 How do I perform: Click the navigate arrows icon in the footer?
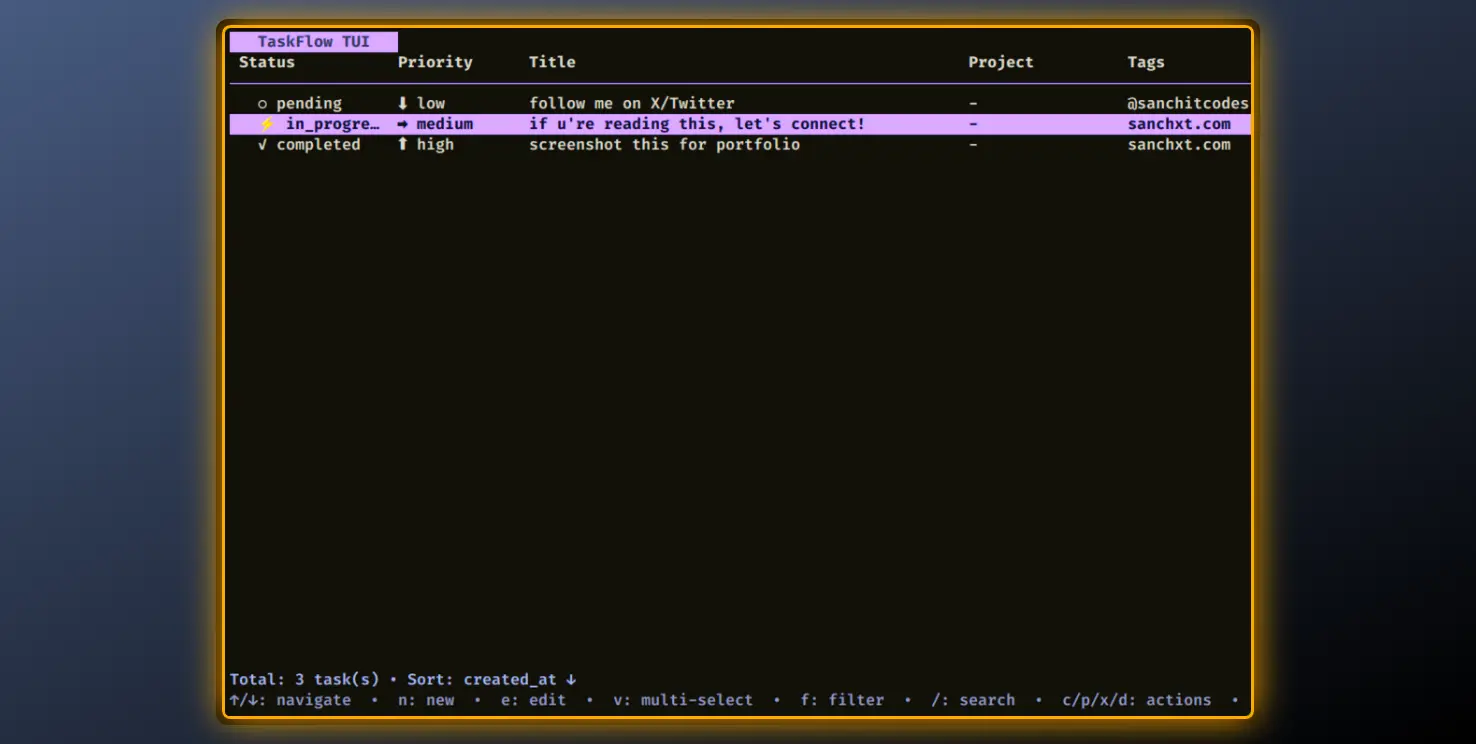pos(246,700)
